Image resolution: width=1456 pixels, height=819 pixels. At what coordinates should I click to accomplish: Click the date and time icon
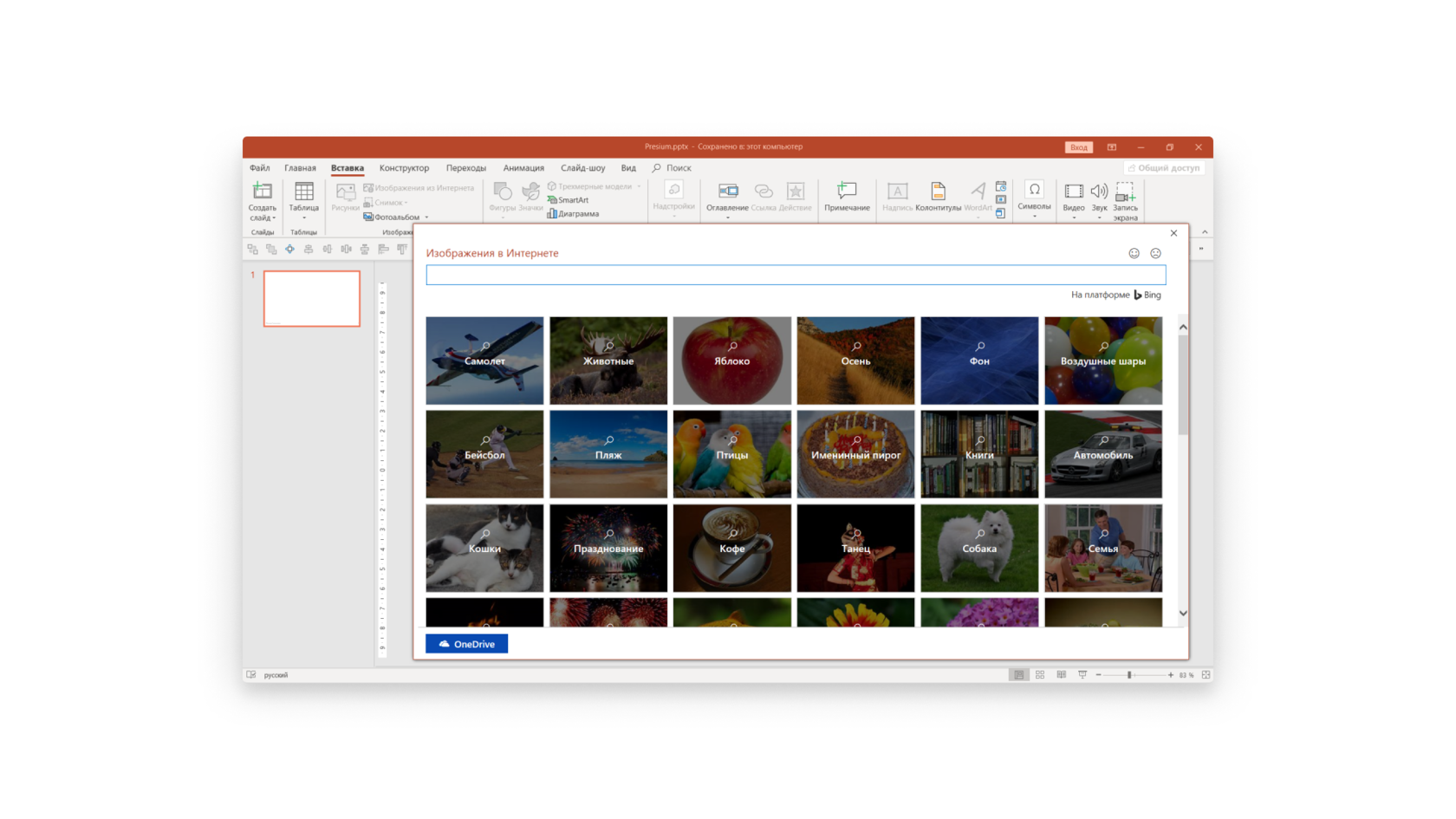(1001, 186)
